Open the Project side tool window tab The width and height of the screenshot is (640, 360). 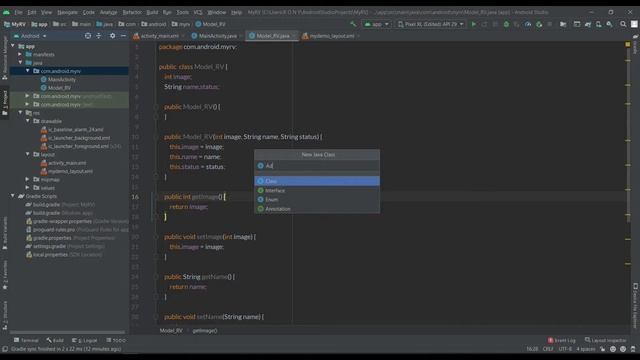coord(5,102)
